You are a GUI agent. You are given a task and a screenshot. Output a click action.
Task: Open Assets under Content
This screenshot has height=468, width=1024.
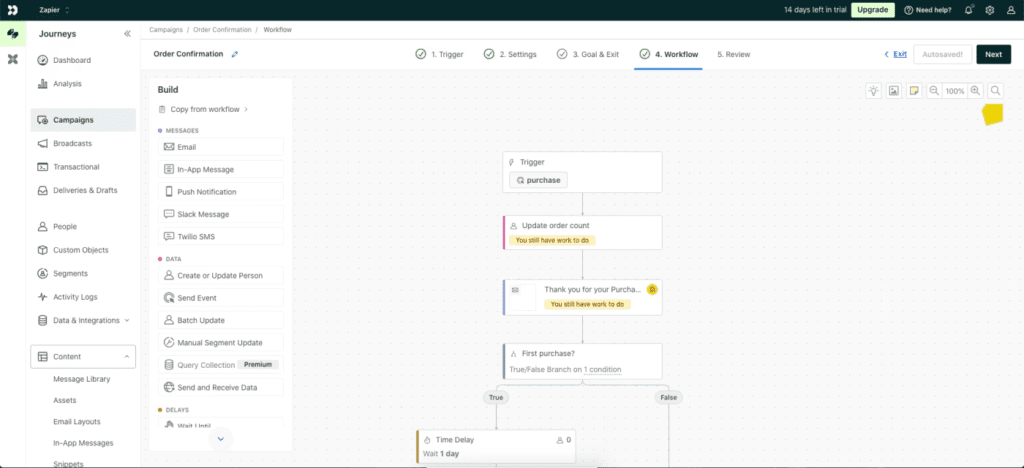65,401
